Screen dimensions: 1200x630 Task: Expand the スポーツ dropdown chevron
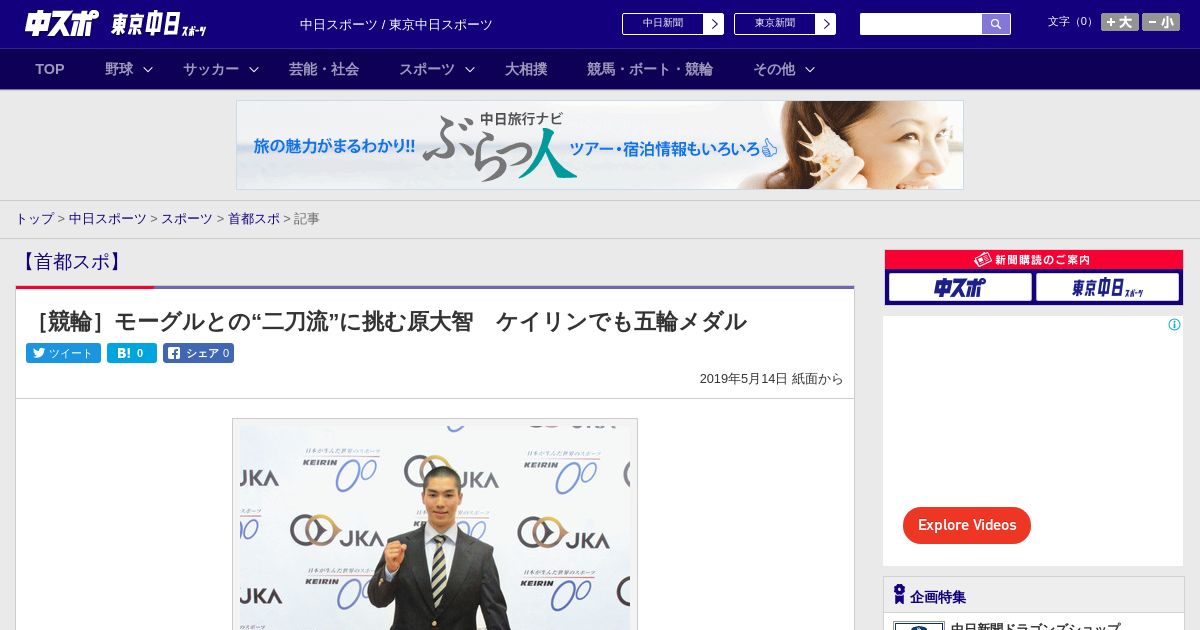pyautogui.click(x=470, y=69)
